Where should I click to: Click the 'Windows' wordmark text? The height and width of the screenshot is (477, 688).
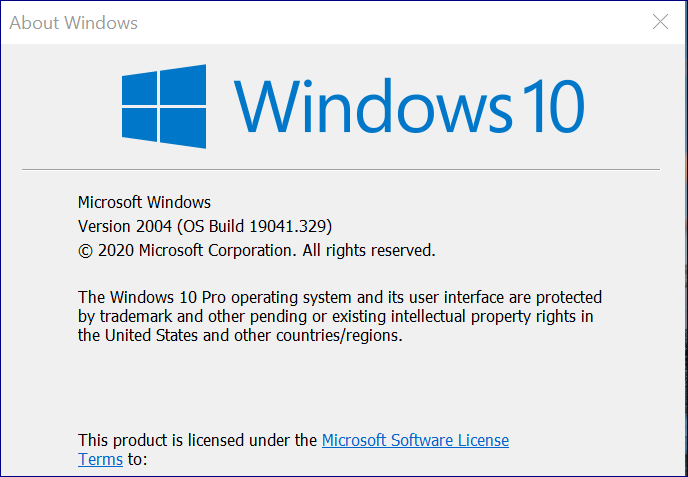click(x=368, y=107)
